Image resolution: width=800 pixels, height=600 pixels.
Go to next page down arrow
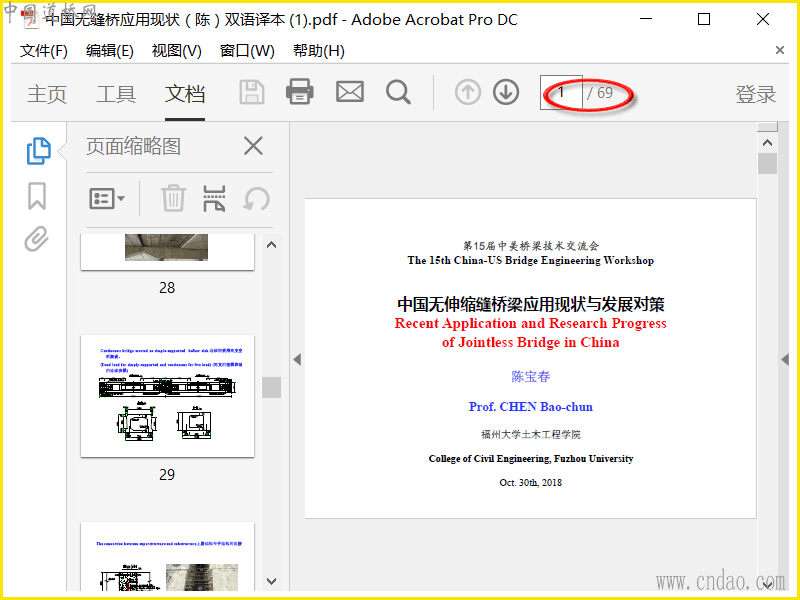point(506,92)
